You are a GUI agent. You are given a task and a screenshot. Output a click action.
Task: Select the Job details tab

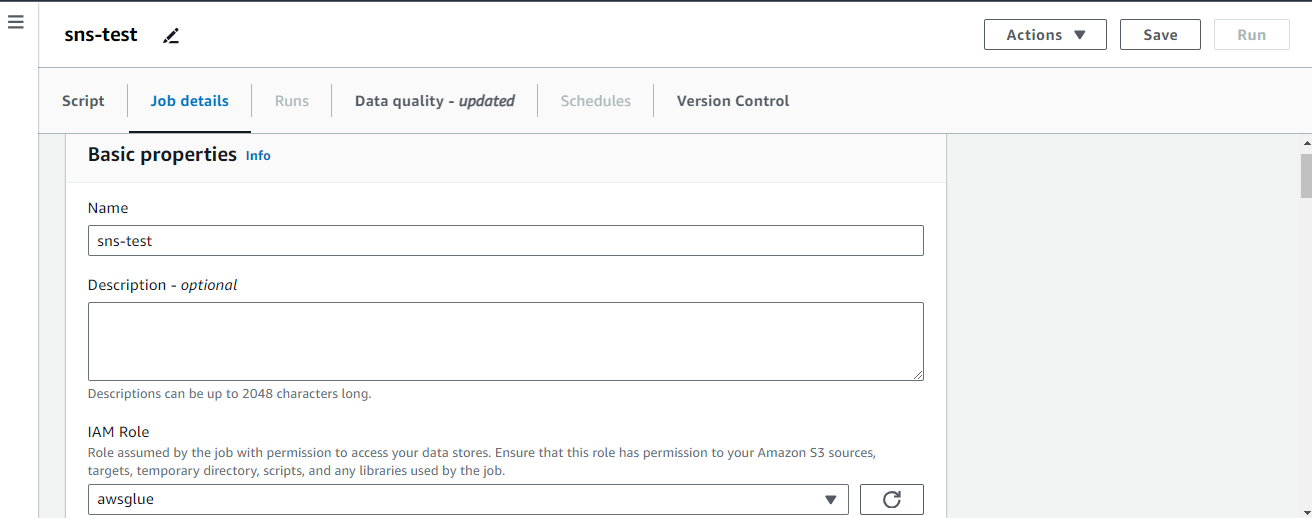(x=189, y=101)
